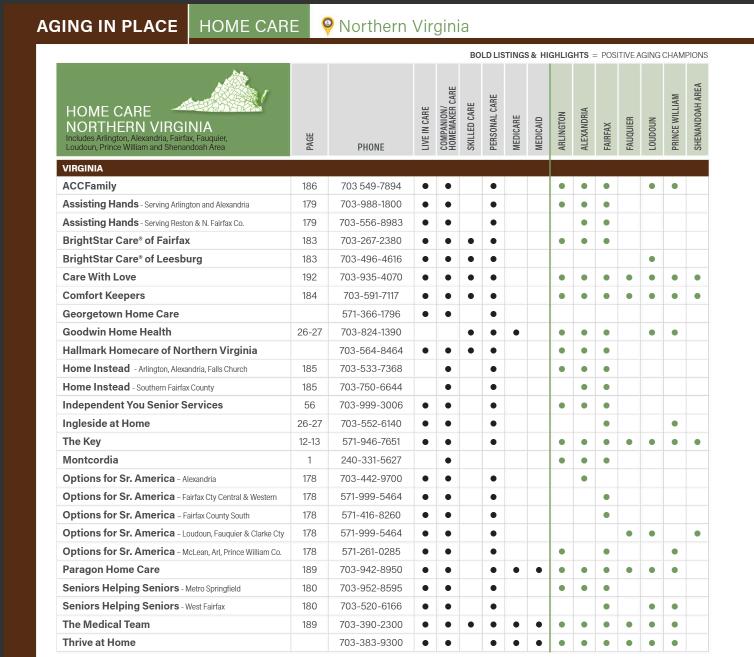The height and width of the screenshot is (657, 754).
Task: Click the Prince William dot for Ingleside at Home
Action: (675, 424)
